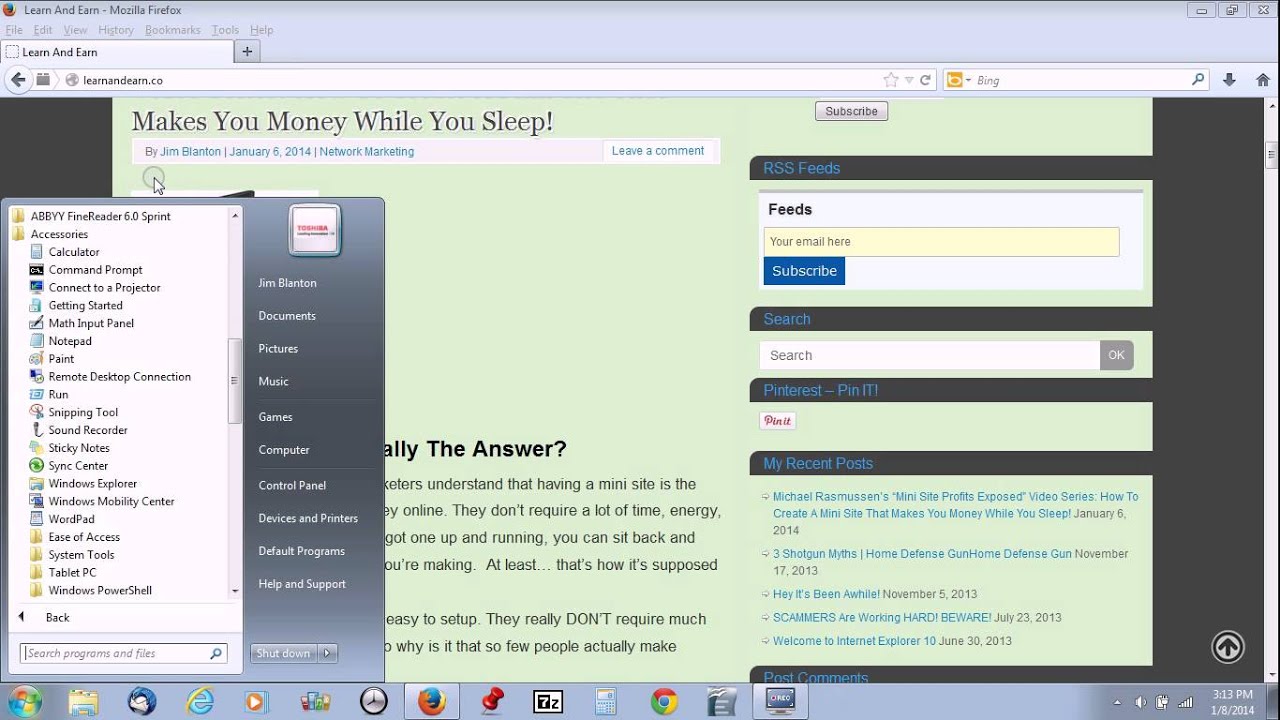Open the Firefox Help menu

point(261,30)
